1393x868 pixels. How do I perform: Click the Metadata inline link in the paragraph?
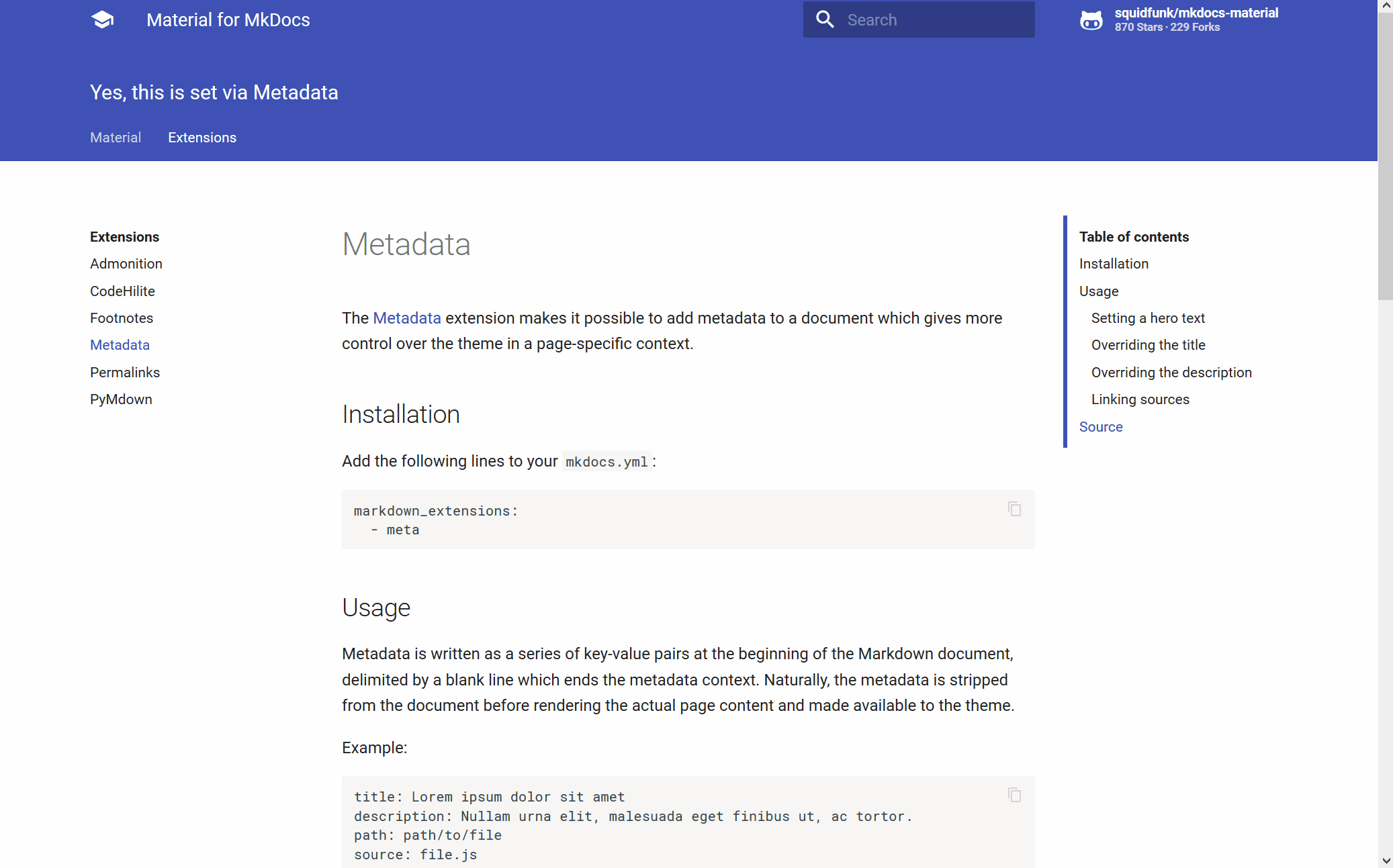(x=406, y=318)
